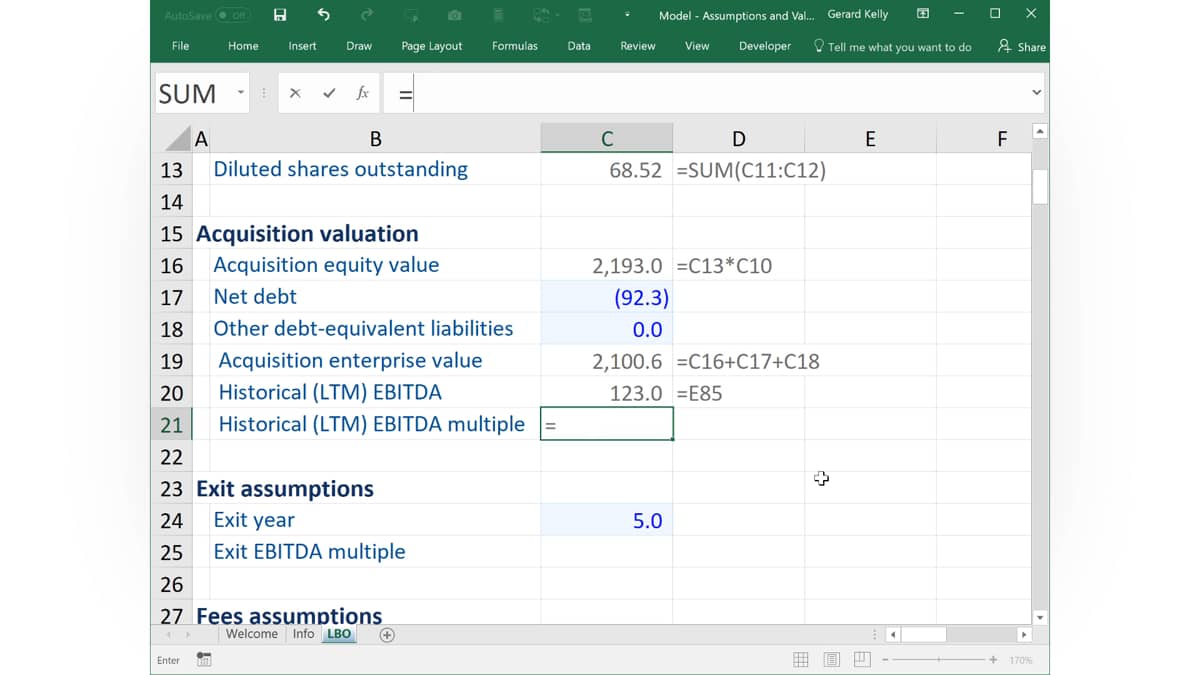The height and width of the screenshot is (675, 1200).
Task: Click horizontal scrollbar left arrow
Action: click(893, 635)
